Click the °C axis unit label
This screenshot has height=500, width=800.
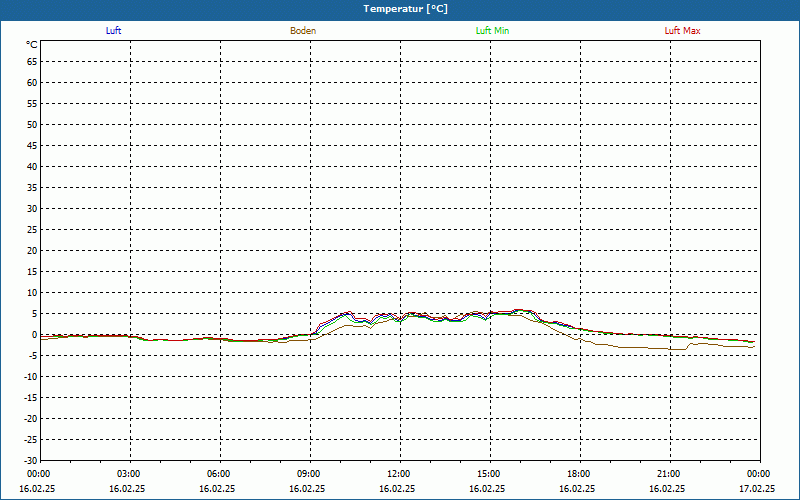[32, 45]
